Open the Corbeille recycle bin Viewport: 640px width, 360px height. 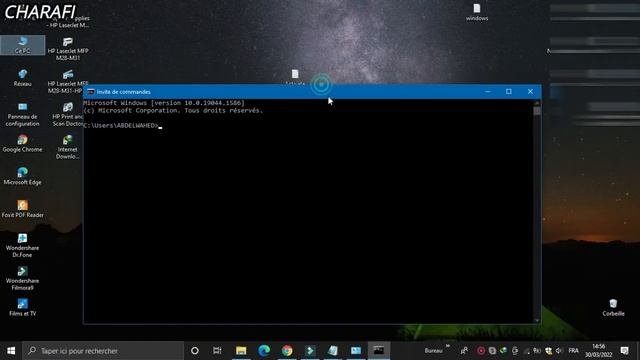(x=613, y=308)
